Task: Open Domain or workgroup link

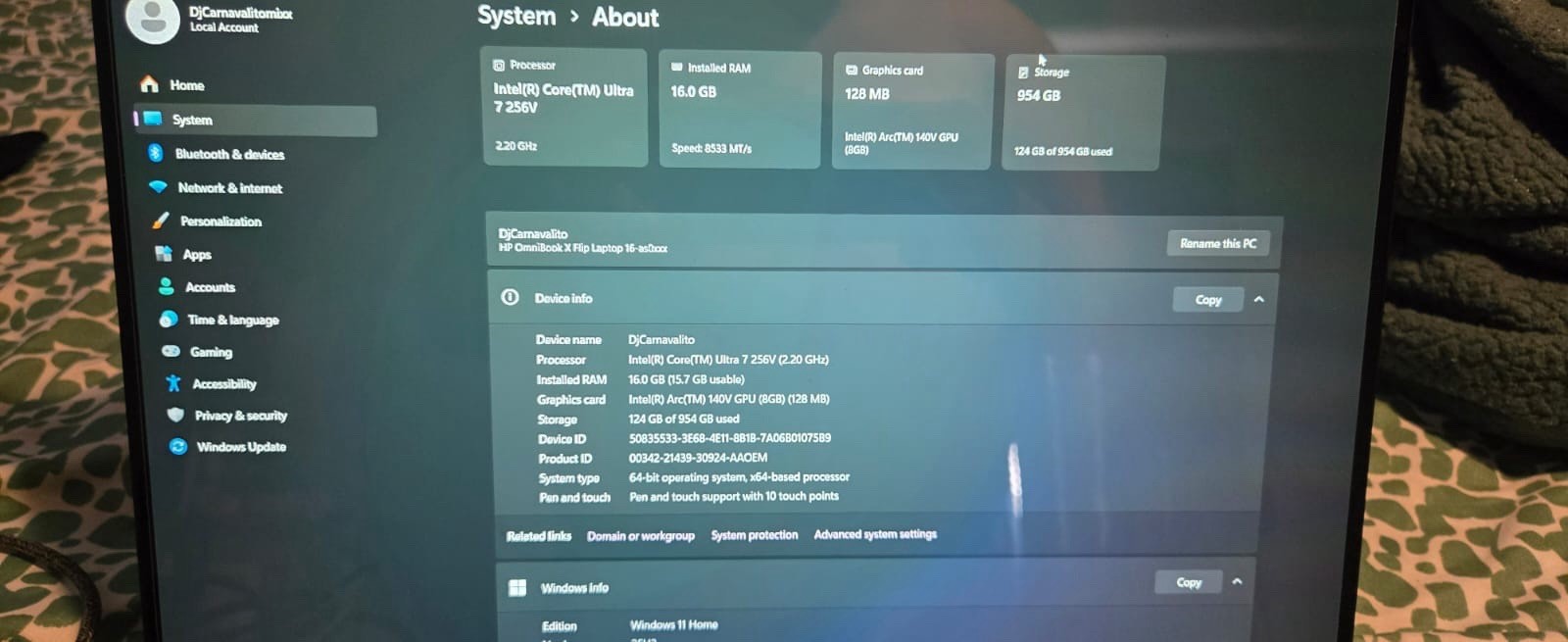Action: point(640,535)
